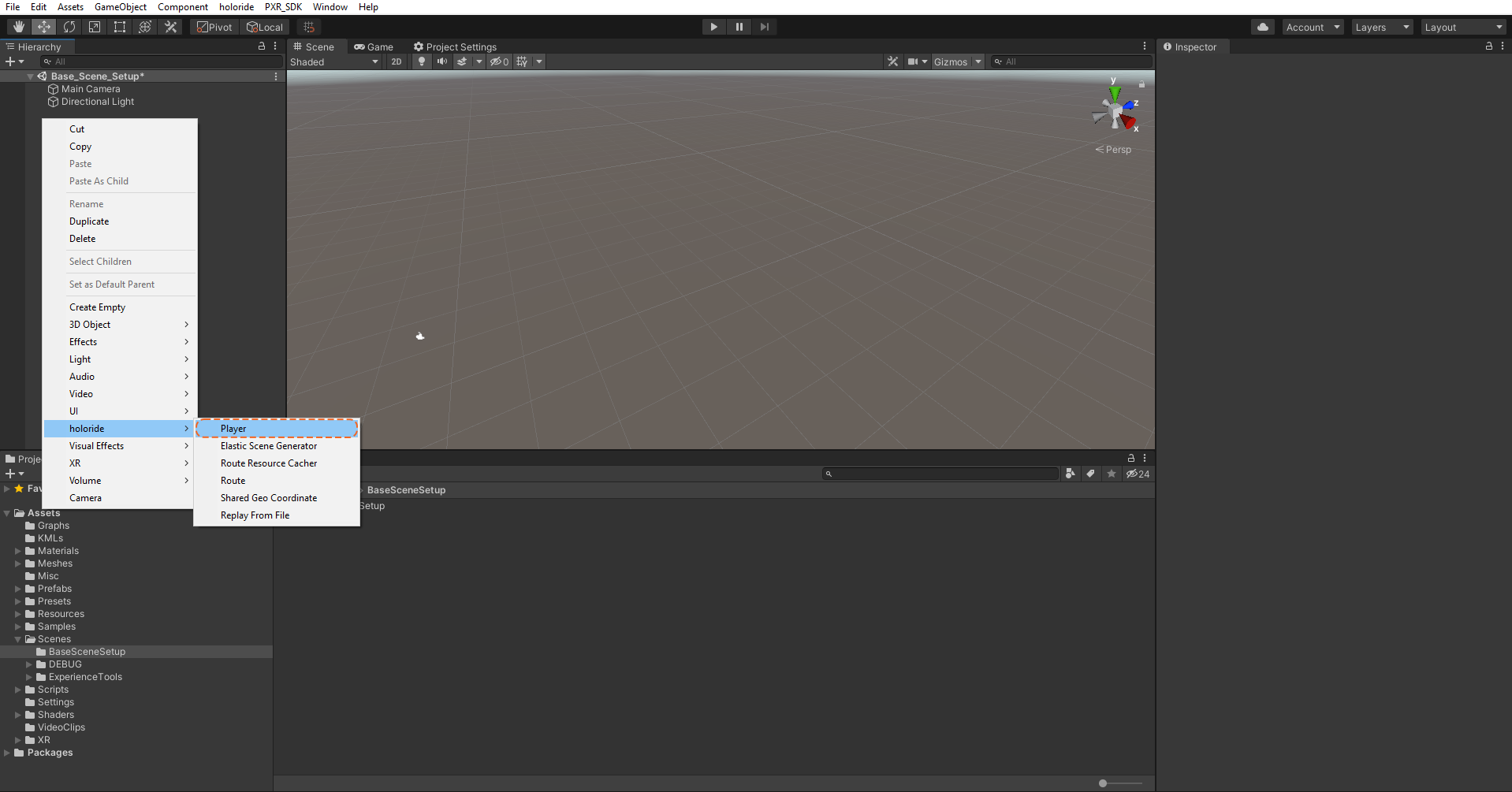Open the Shaded draw mode dropdown
1512x792 pixels.
click(334, 61)
